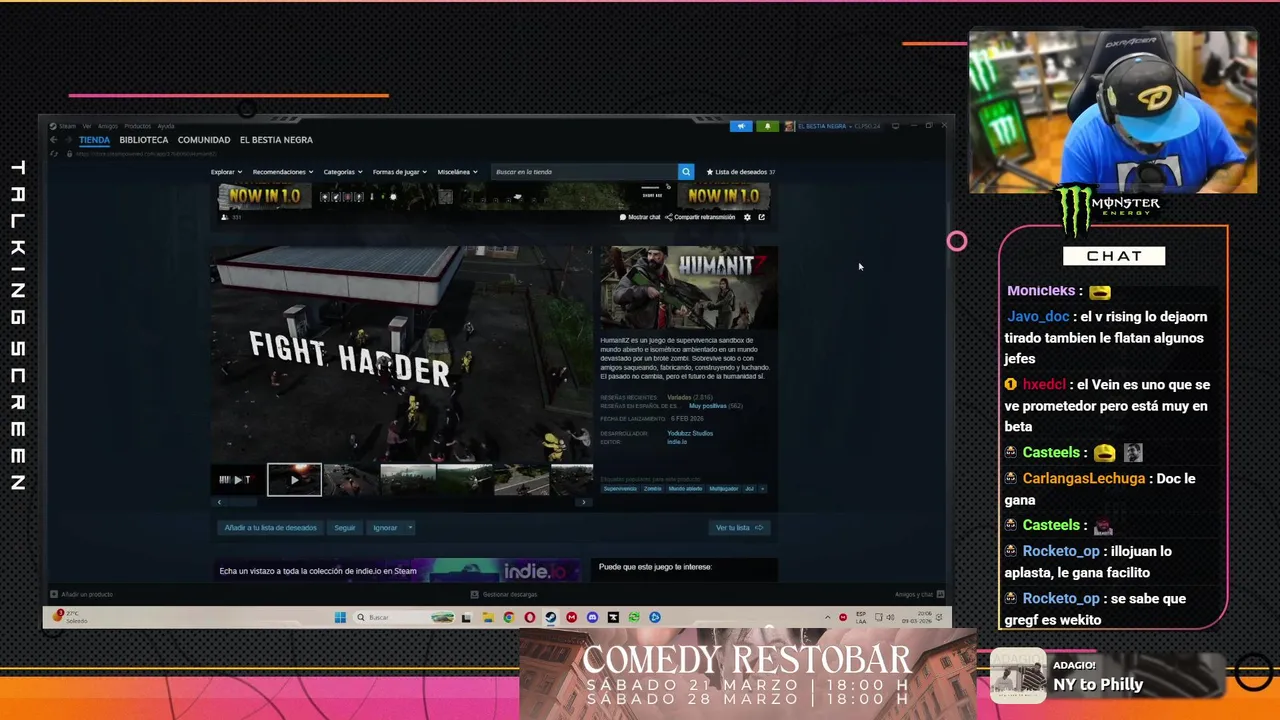Click the Añadir un producto button
The height and width of the screenshot is (720, 1280).
point(82,594)
